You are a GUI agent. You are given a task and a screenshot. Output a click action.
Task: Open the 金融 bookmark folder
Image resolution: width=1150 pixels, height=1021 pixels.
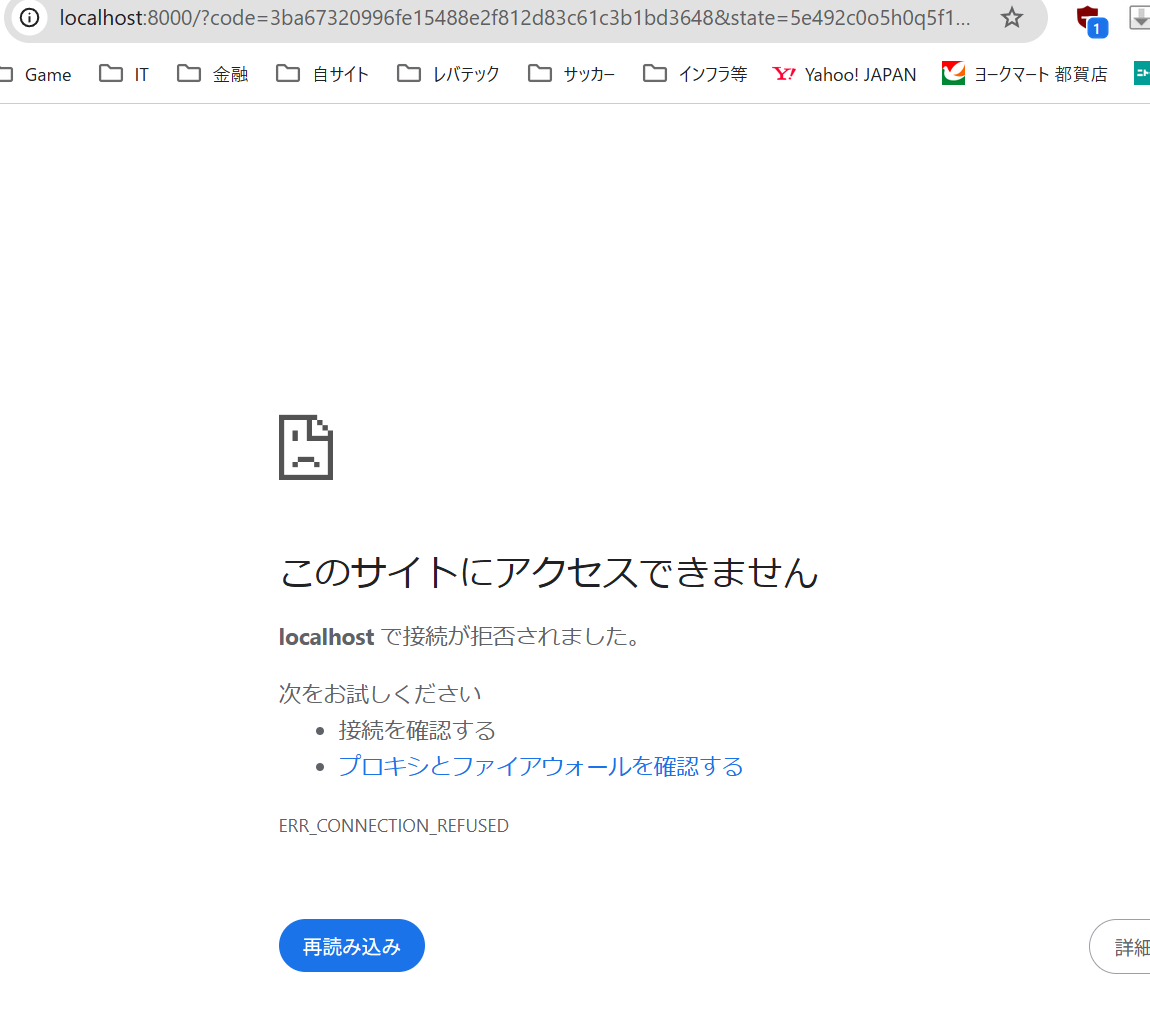tap(213, 74)
